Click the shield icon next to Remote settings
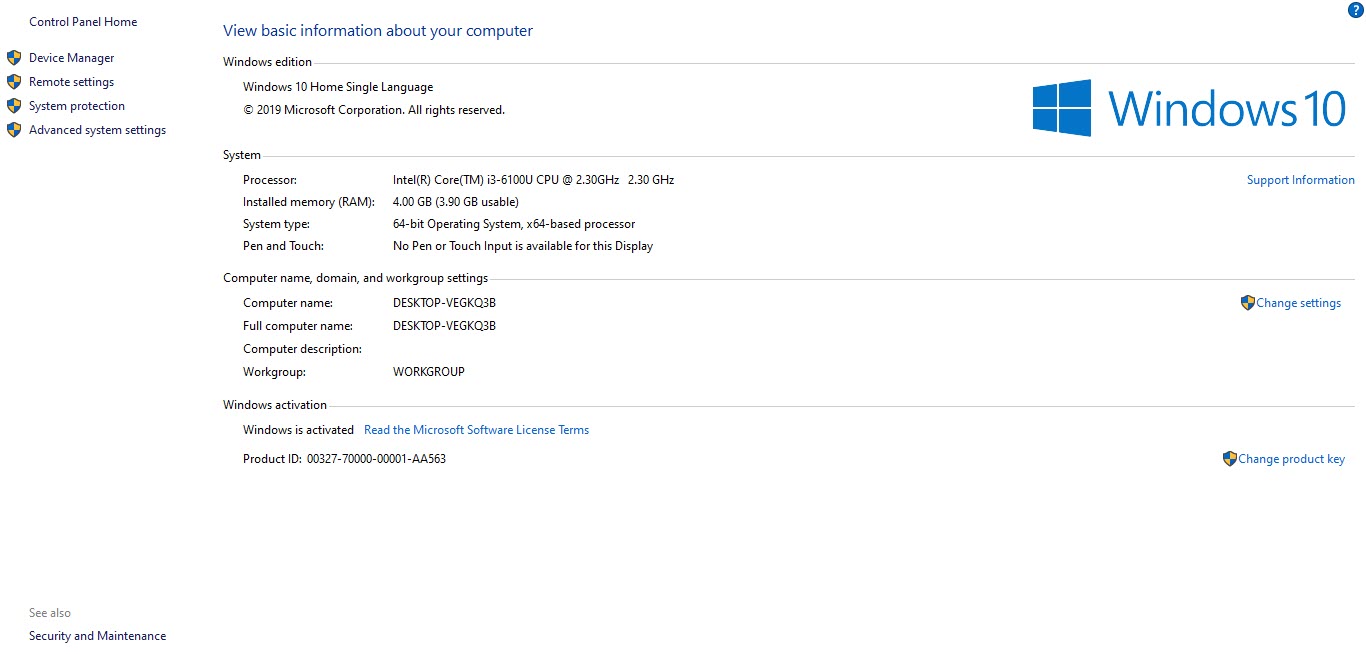 (14, 82)
